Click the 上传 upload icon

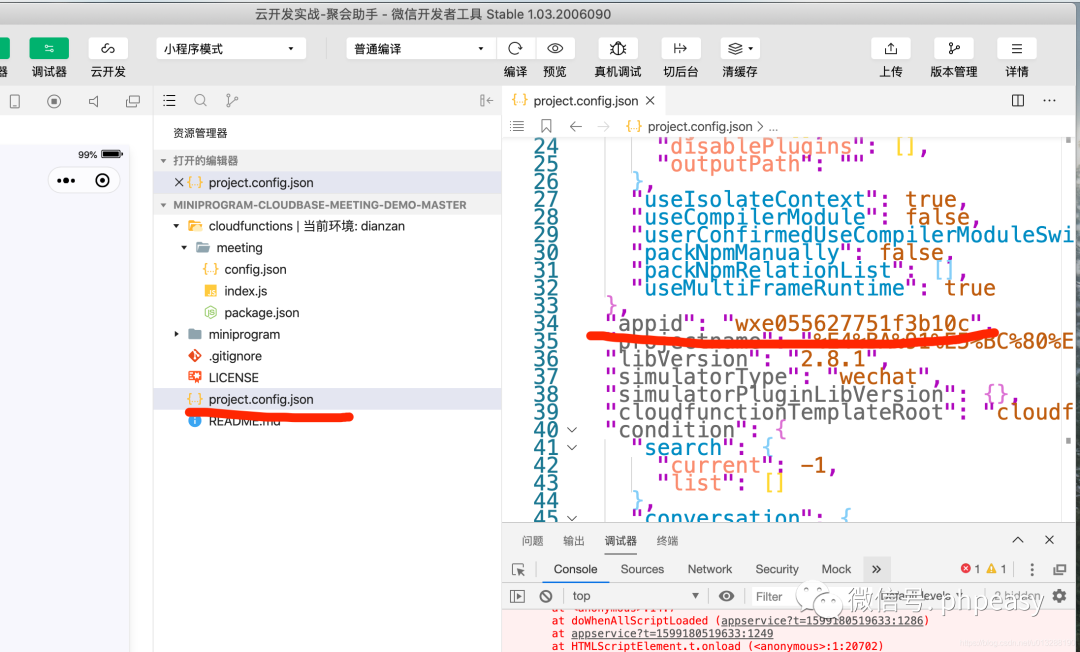(x=891, y=48)
